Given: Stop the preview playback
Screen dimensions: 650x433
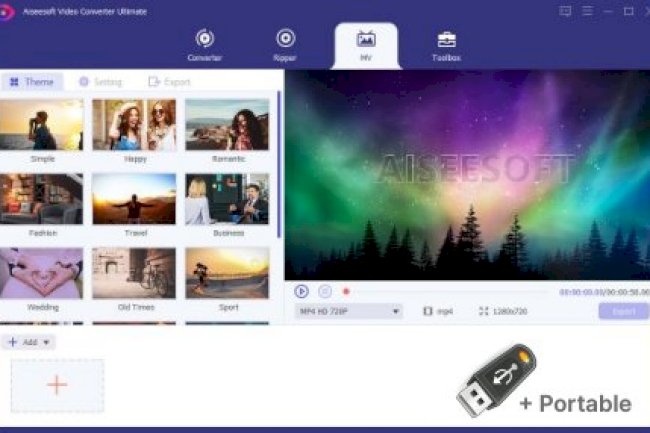Looking at the screenshot, I should [x=325, y=291].
